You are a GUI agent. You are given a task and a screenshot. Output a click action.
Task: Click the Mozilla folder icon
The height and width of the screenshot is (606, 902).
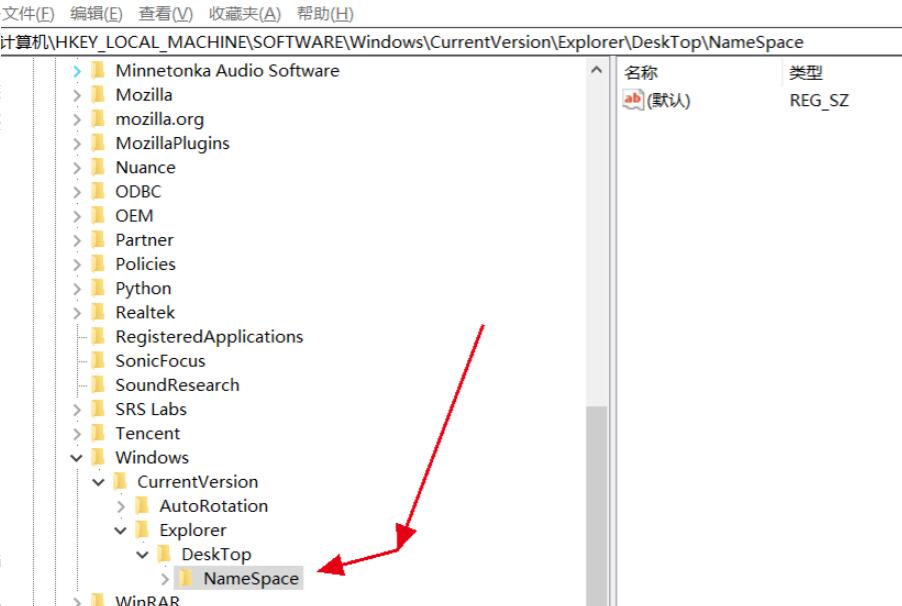point(98,94)
